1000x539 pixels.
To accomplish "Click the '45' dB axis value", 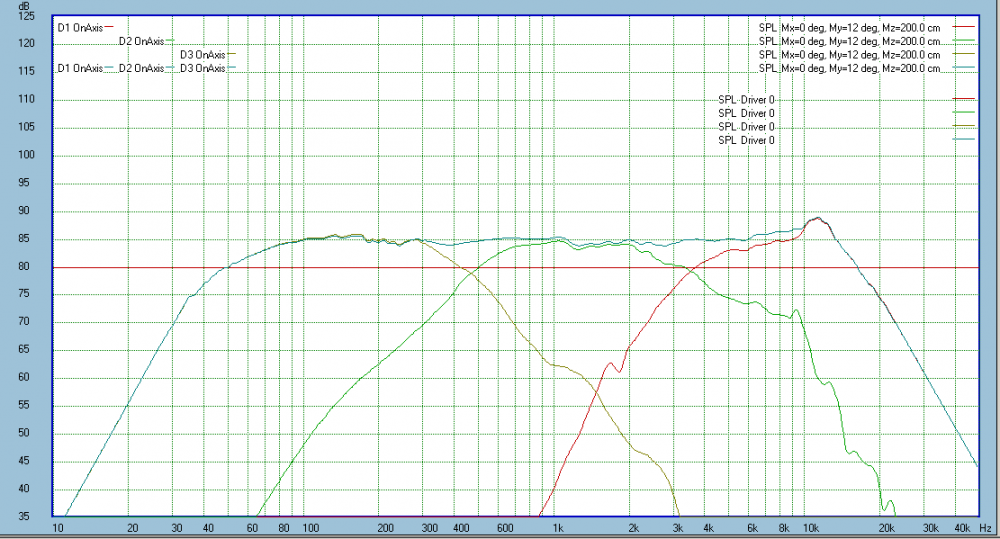I will pyautogui.click(x=24, y=461).
